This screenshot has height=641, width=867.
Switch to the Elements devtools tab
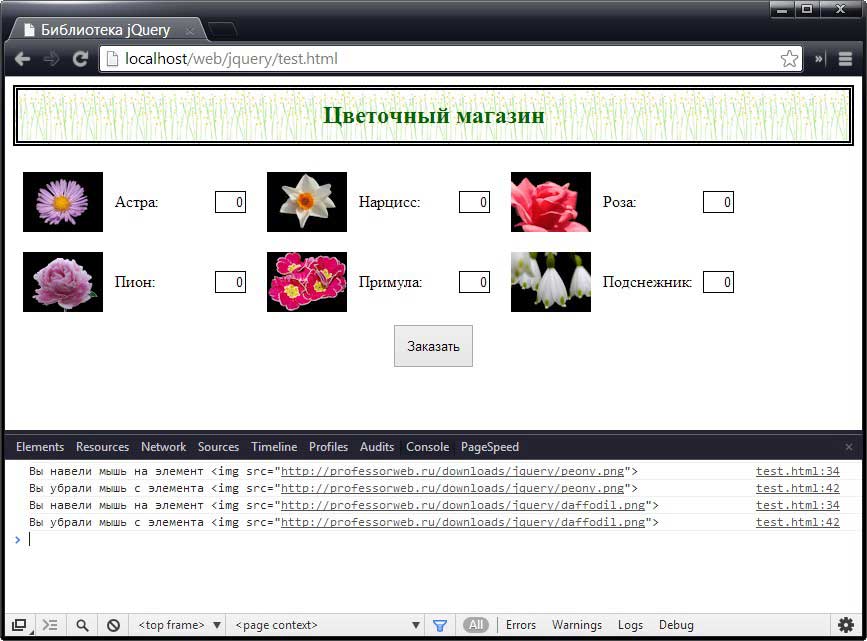tap(40, 447)
